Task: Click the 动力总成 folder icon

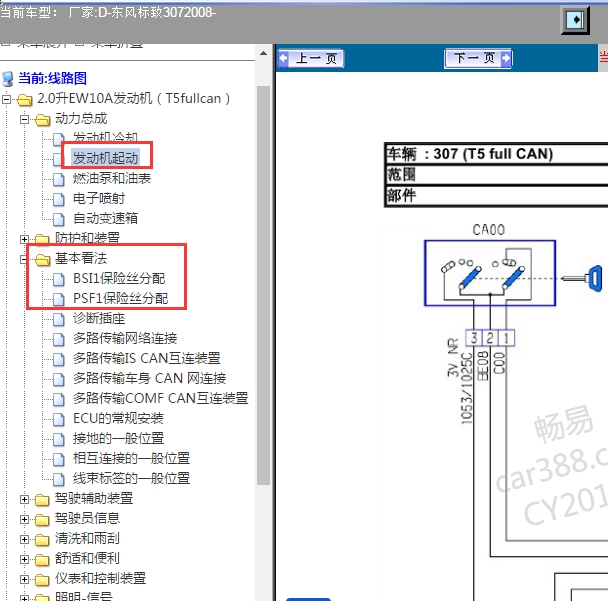Action: pos(43,120)
